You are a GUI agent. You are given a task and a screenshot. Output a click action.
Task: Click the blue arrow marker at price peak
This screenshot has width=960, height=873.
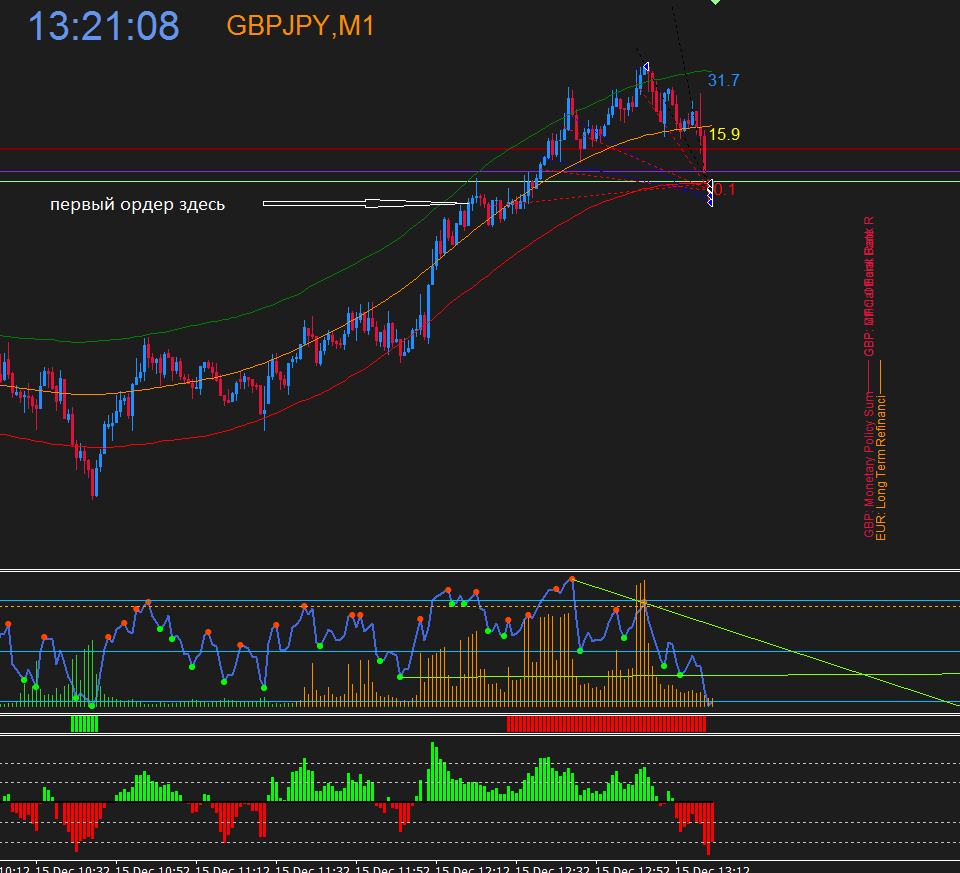pyautogui.click(x=645, y=67)
